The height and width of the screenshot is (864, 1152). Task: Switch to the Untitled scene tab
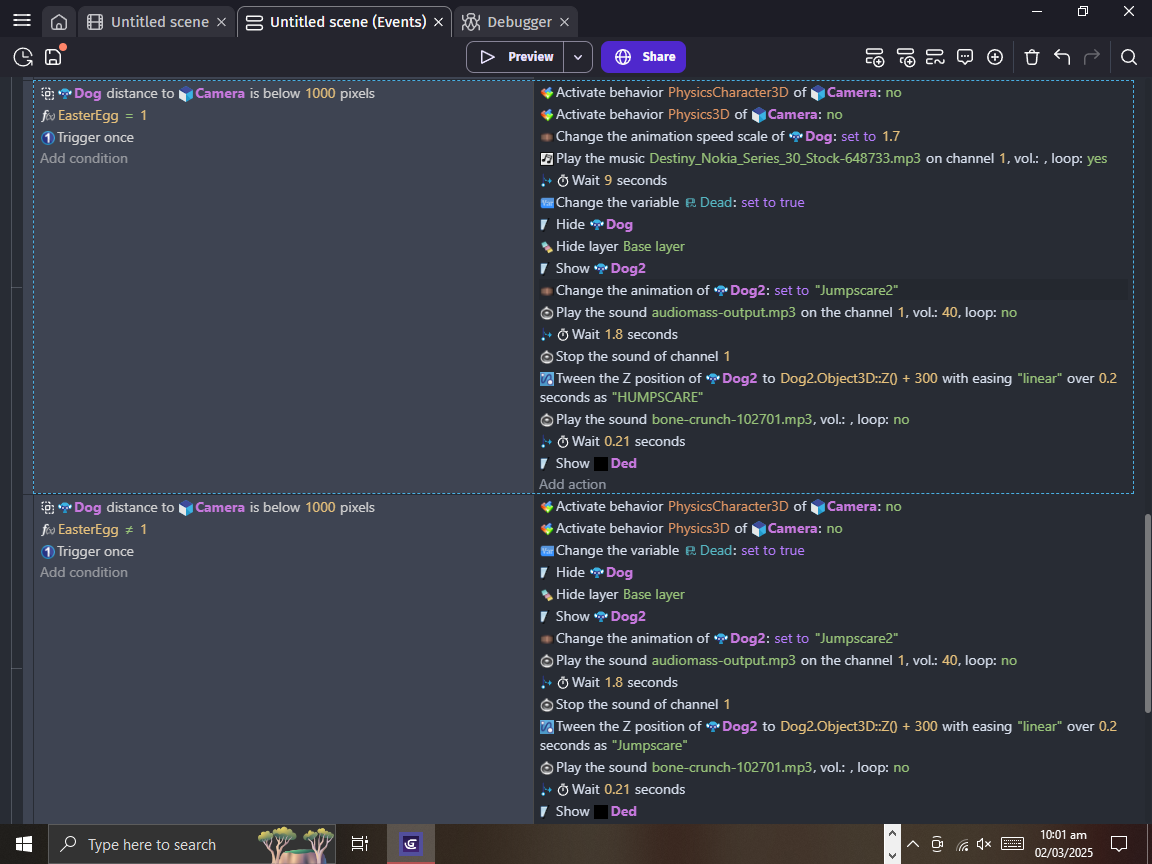158,22
